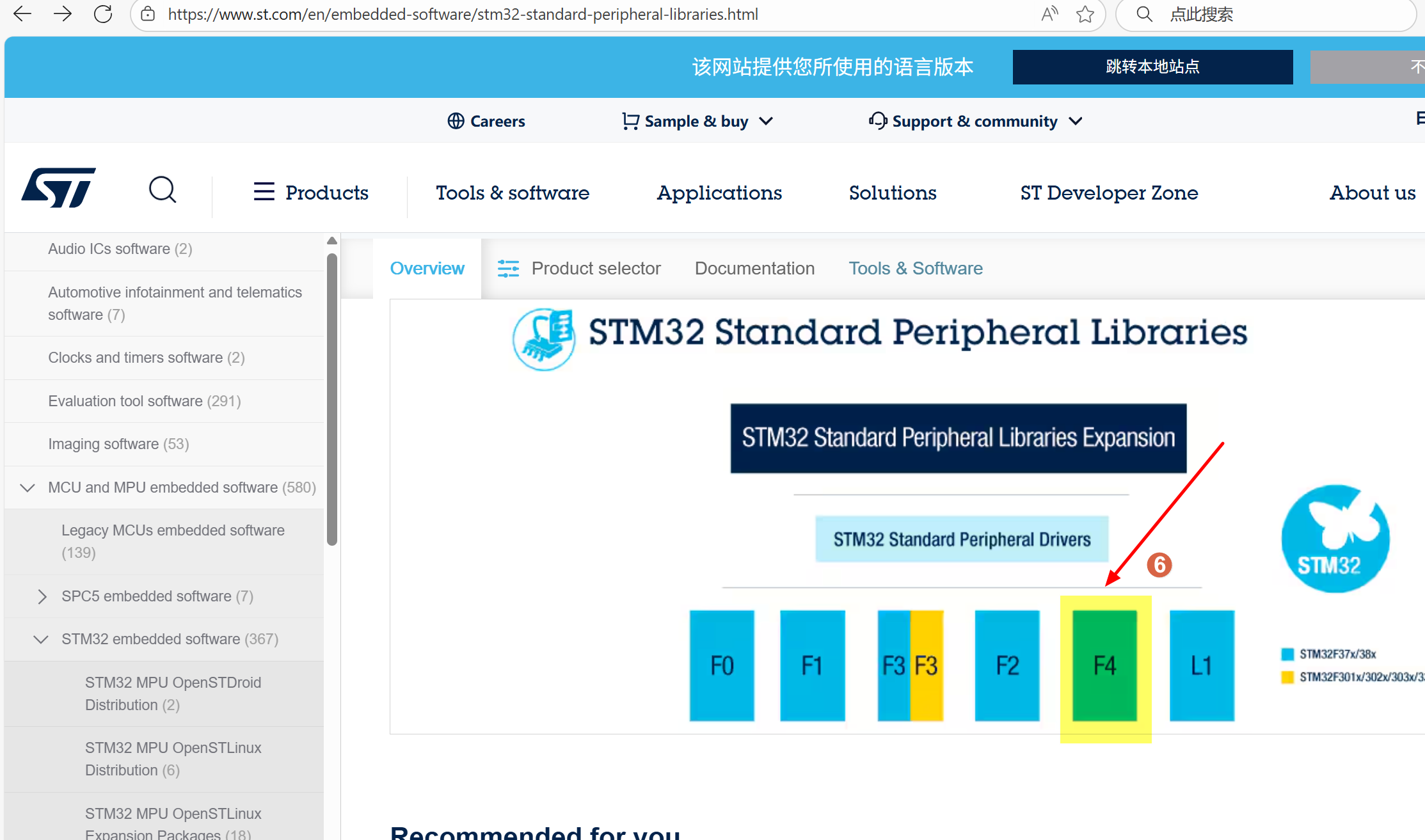Viewport: 1425px width, 840px height.
Task: Select the F2 series block
Action: coord(1007,665)
